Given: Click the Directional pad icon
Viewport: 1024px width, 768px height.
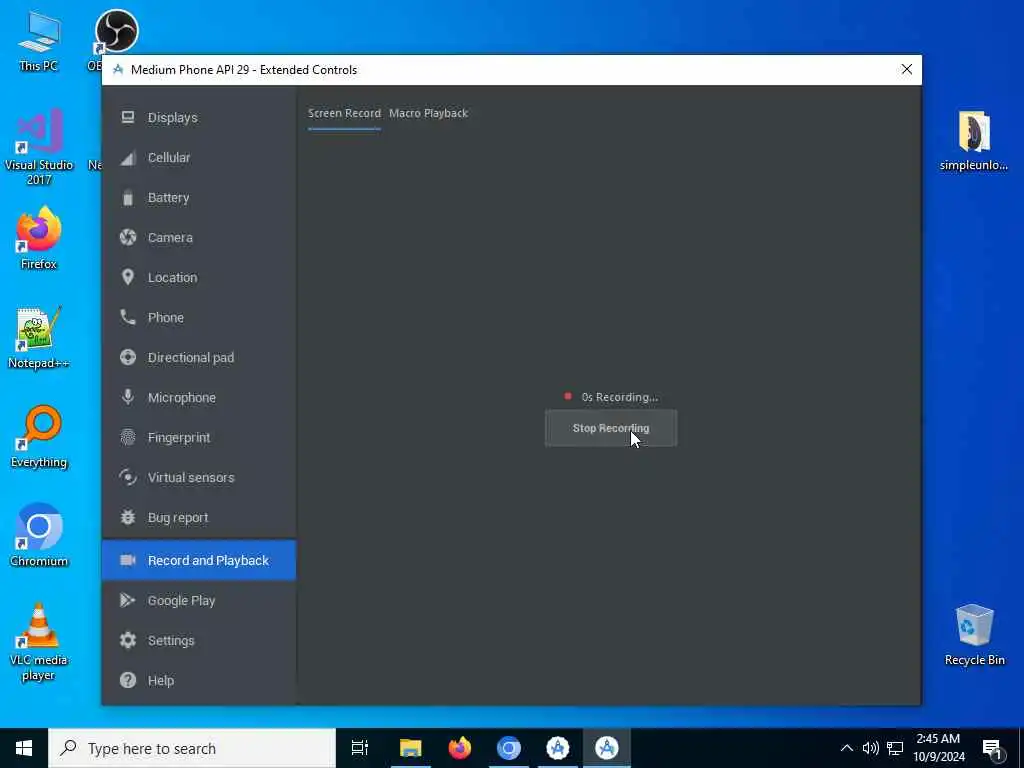Looking at the screenshot, I should (x=128, y=357).
